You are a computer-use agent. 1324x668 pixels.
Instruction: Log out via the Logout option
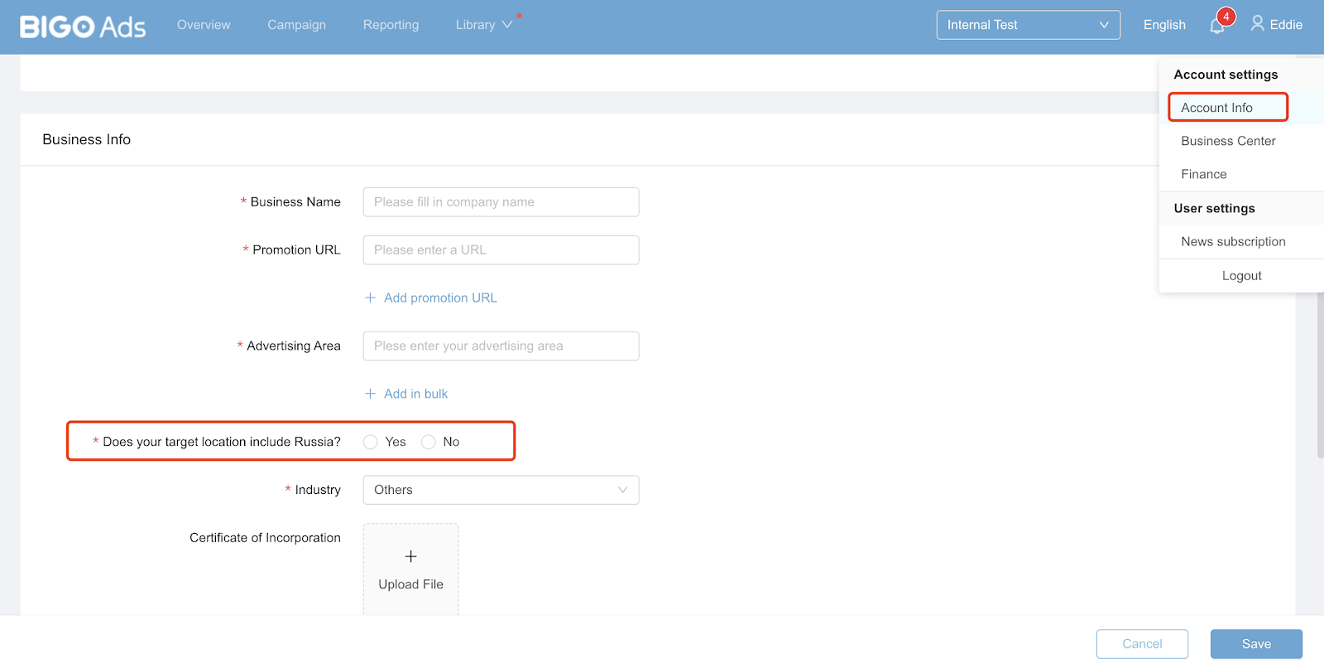1241,276
